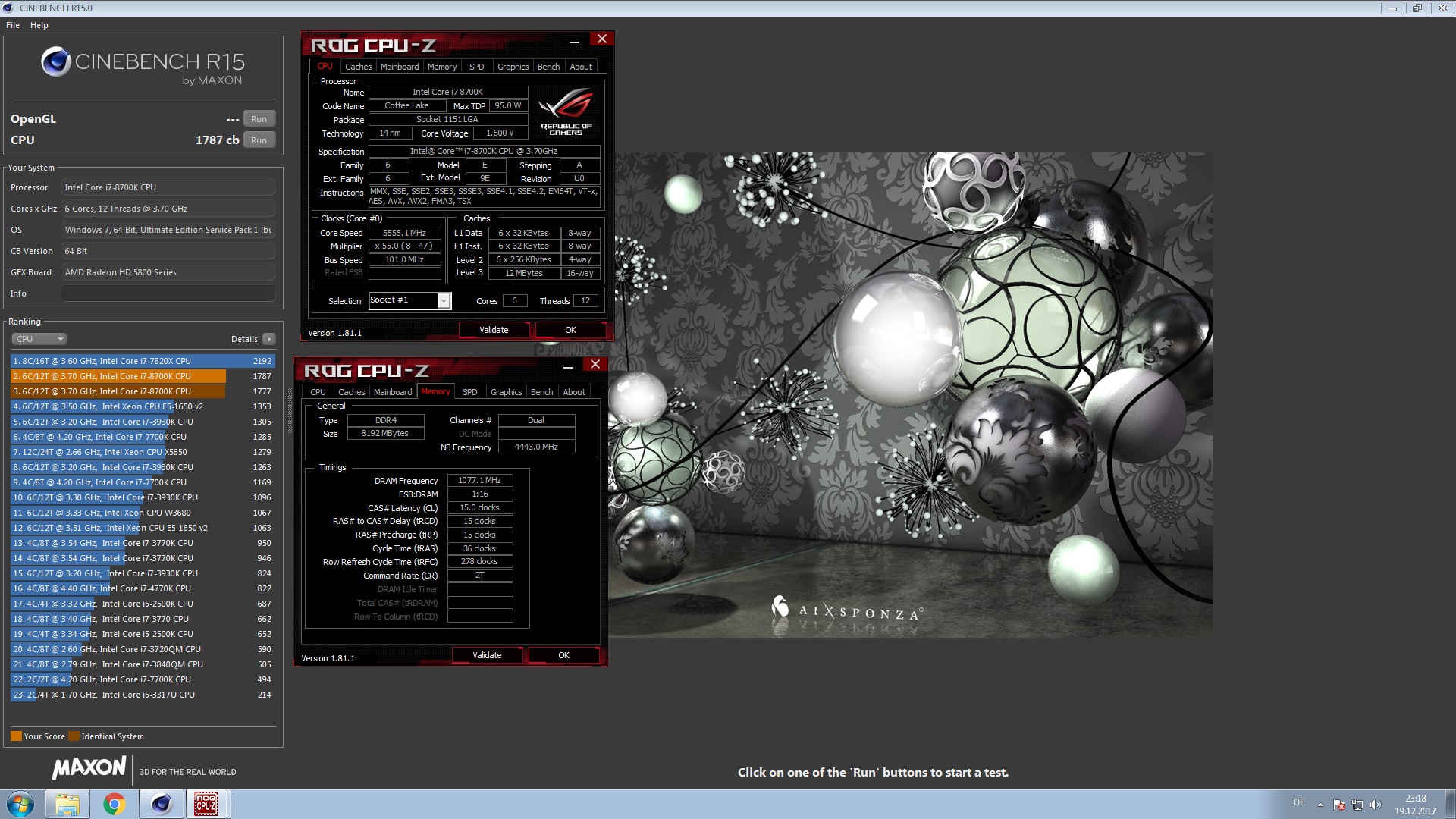Click the network tray icon

(1357, 805)
